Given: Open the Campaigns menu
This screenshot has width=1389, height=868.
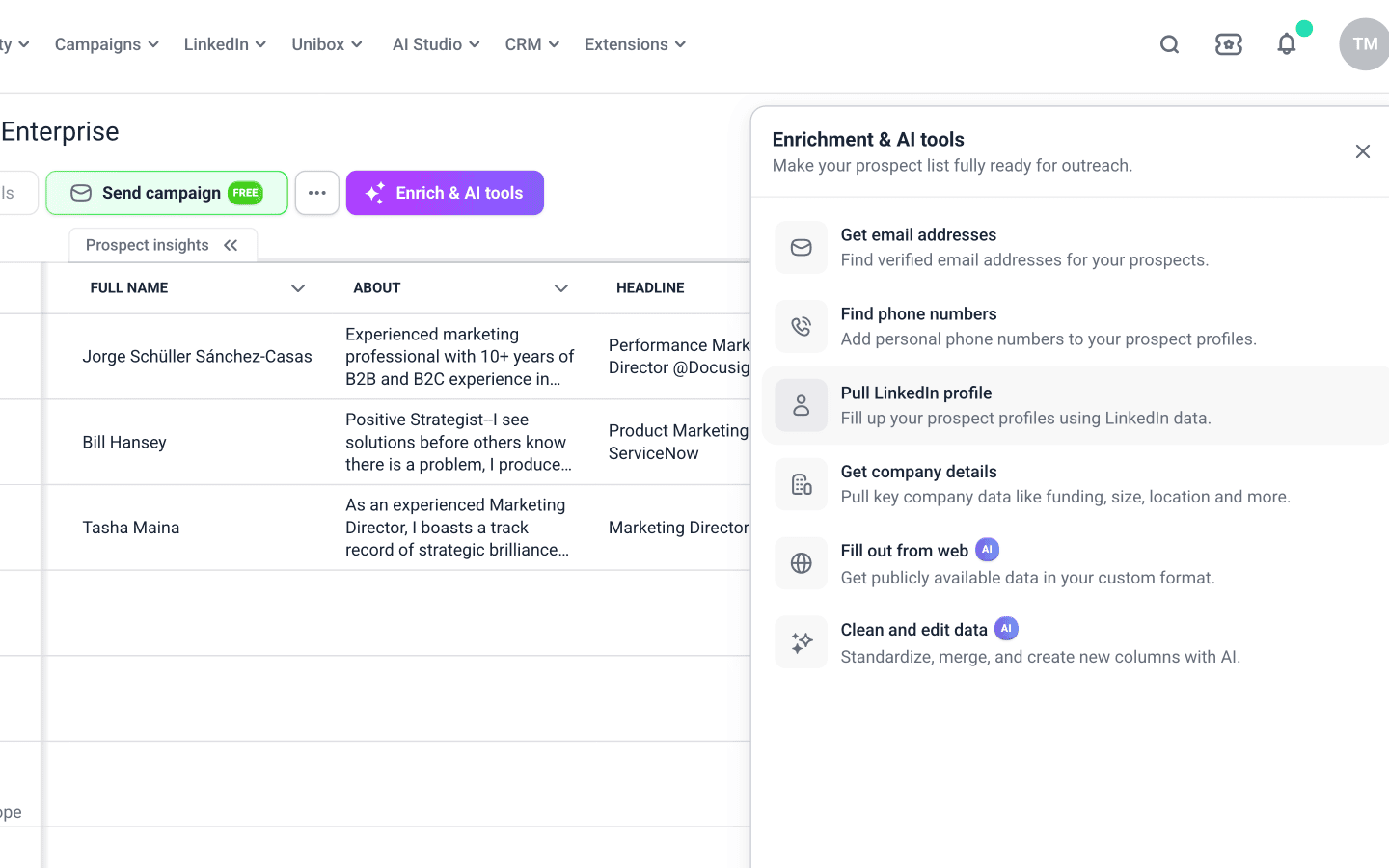Looking at the screenshot, I should pos(107,44).
